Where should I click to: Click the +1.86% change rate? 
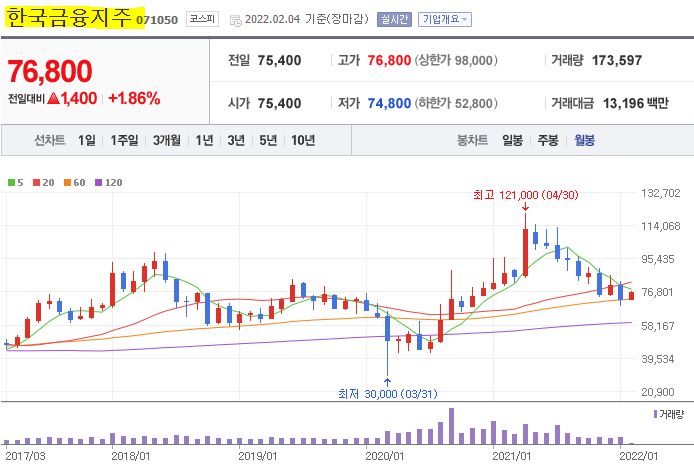[x=134, y=98]
